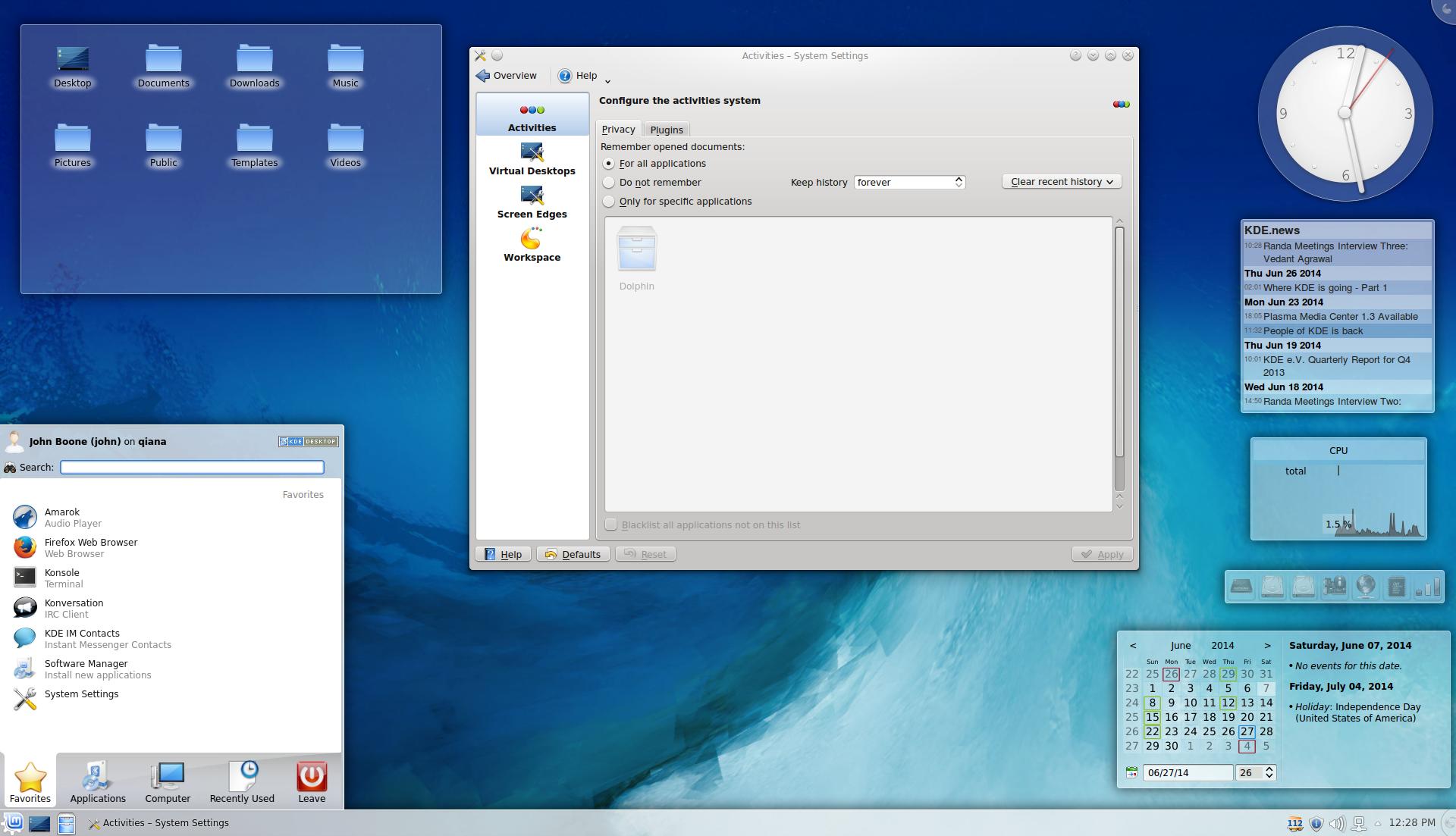This screenshot has height=836, width=1456.
Task: Click the Keep history 'forever' spin box arrows
Action: pos(959,182)
